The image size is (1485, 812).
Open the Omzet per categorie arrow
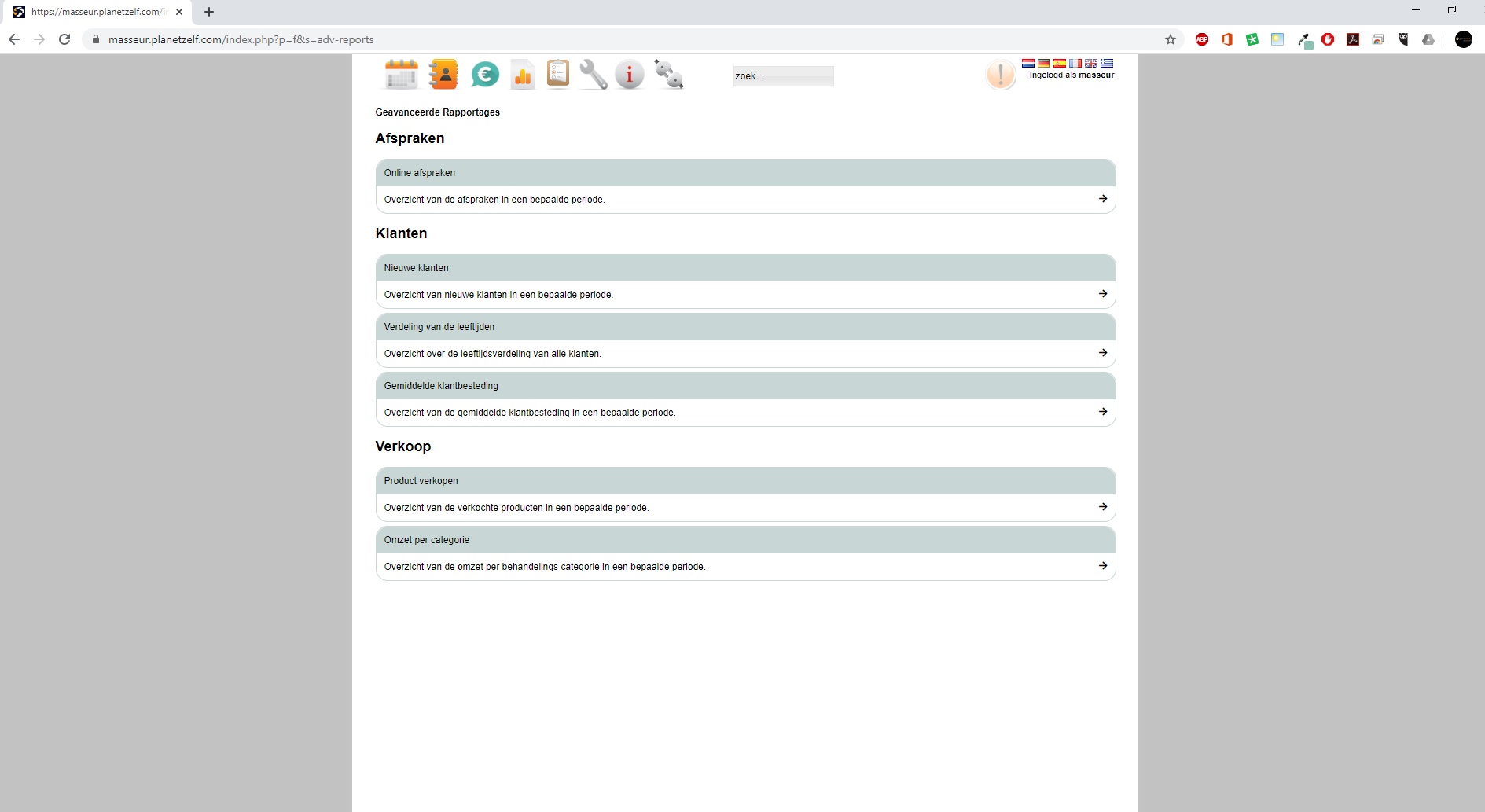[1102, 566]
